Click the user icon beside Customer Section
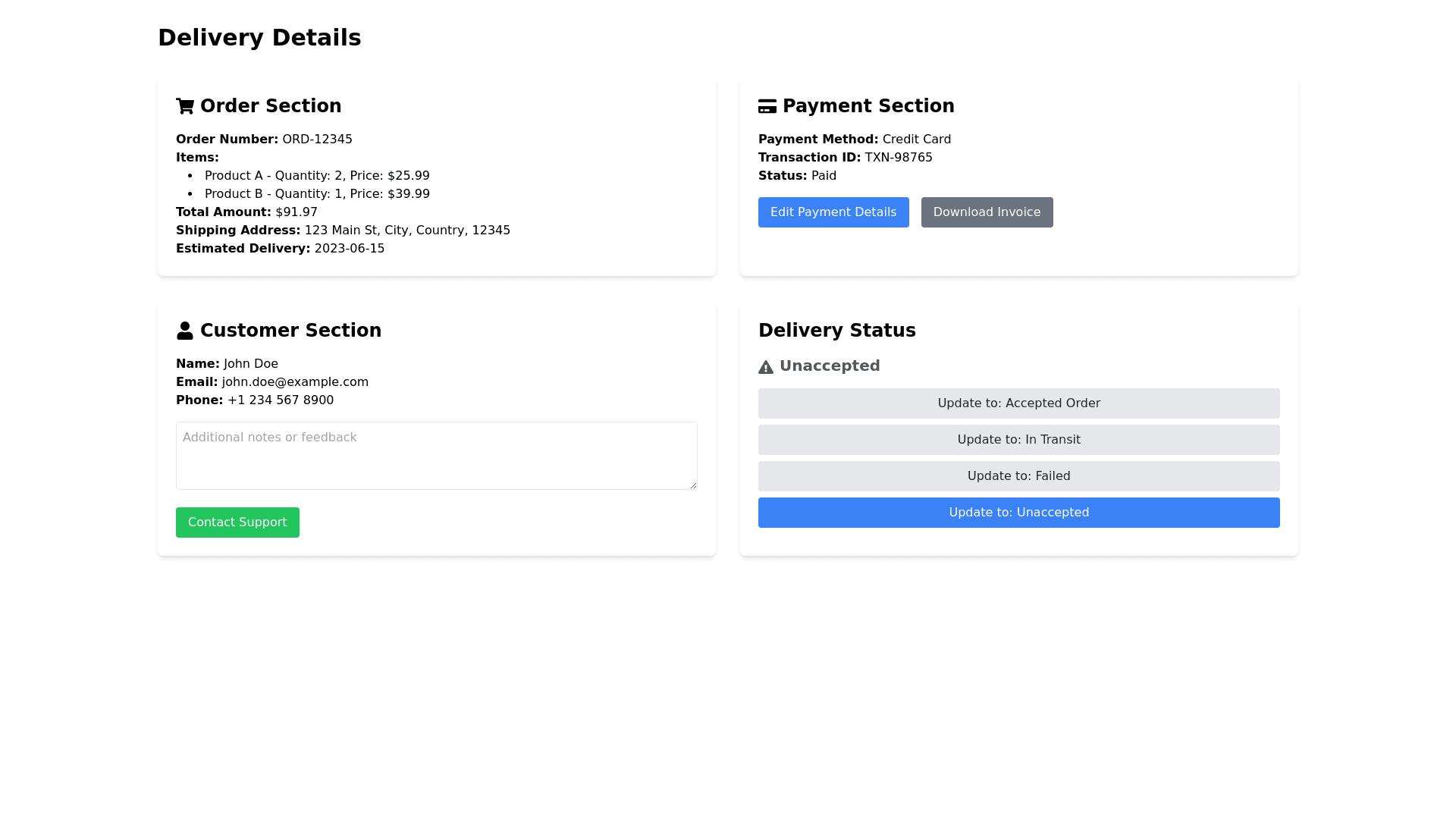Image resolution: width=1456 pixels, height=819 pixels. (x=185, y=331)
